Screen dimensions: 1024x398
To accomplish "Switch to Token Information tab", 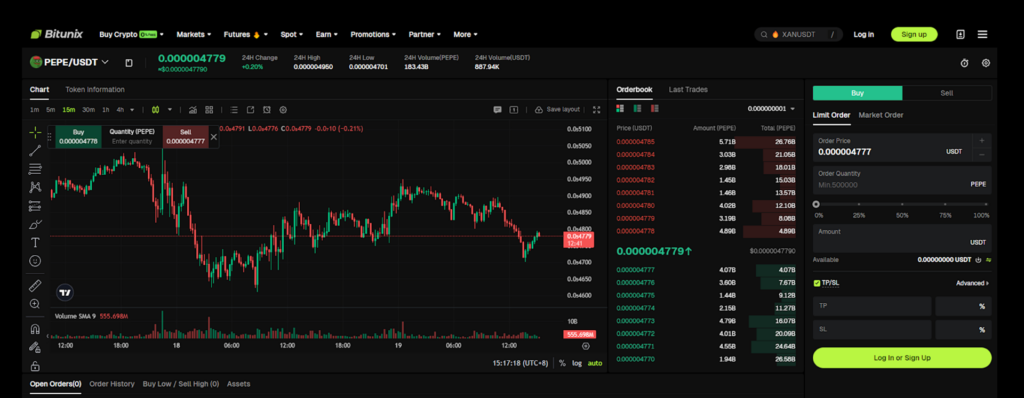I will (95, 90).
